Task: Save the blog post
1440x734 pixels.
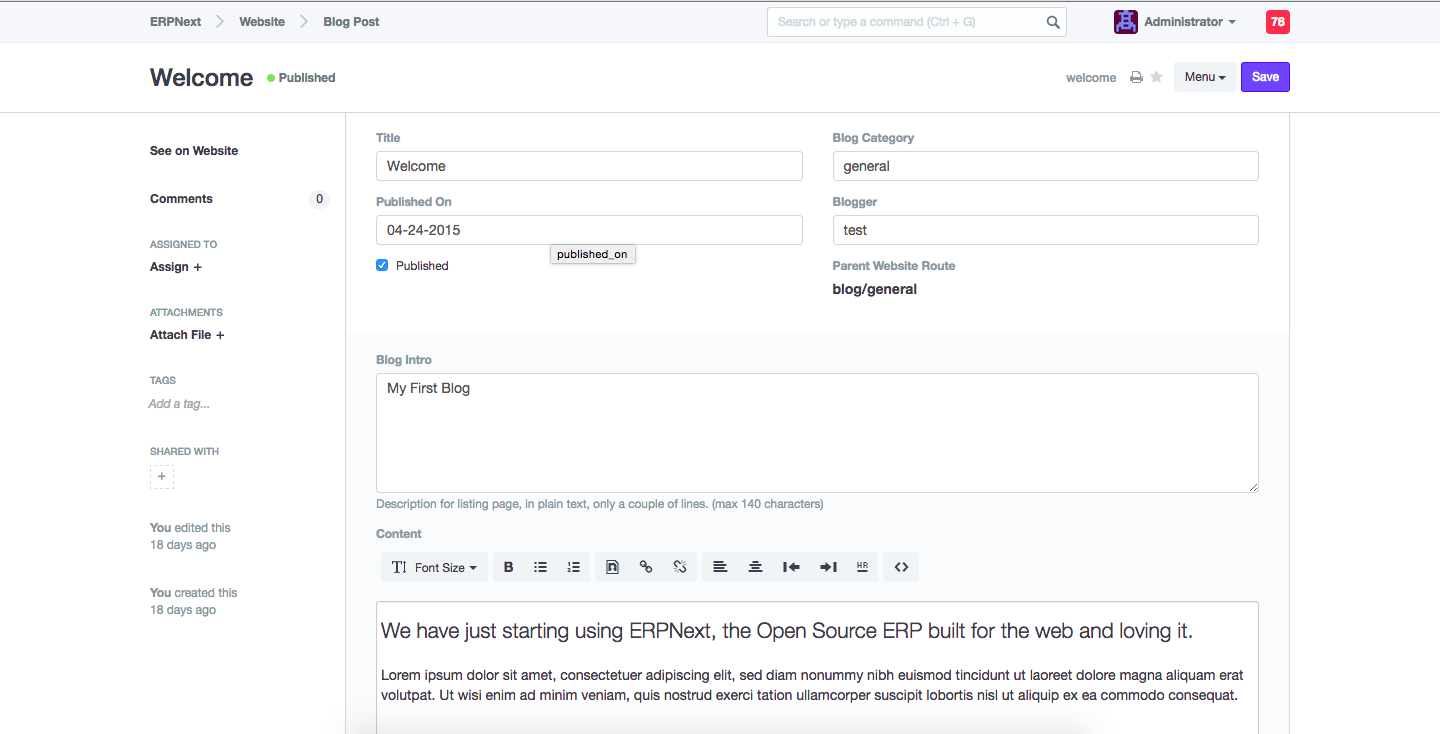Action: coord(1265,77)
